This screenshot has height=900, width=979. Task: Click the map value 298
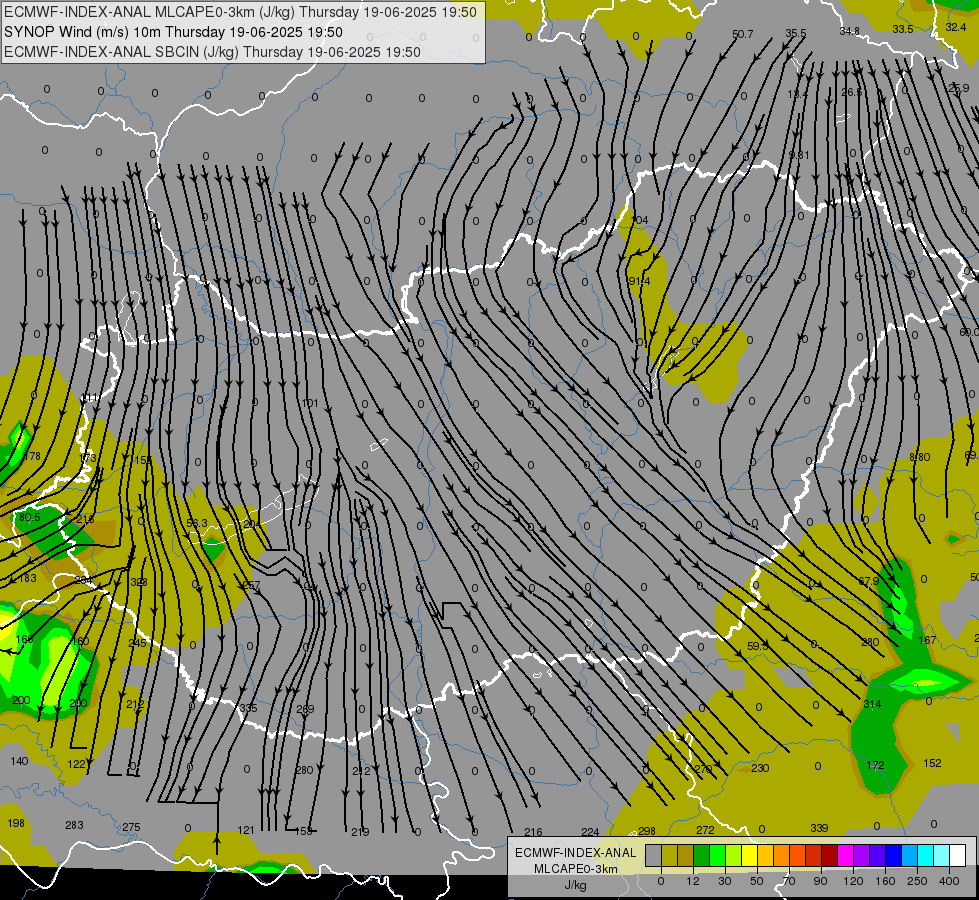point(647,831)
